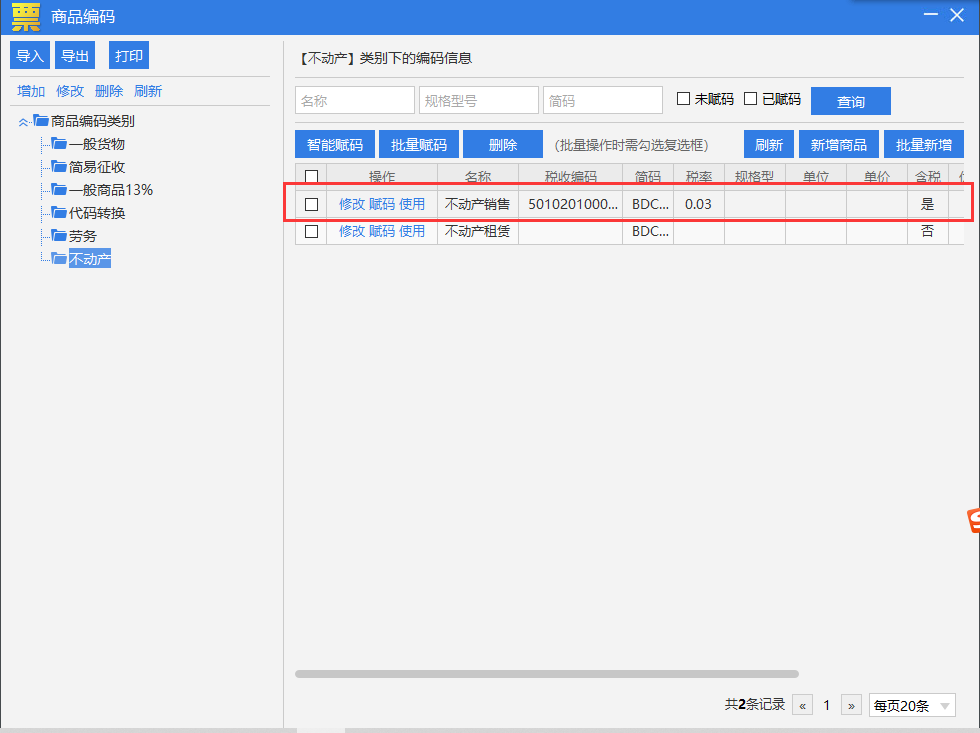Enable the 未赋码 filter checkbox
980x733 pixels.
(x=684, y=99)
